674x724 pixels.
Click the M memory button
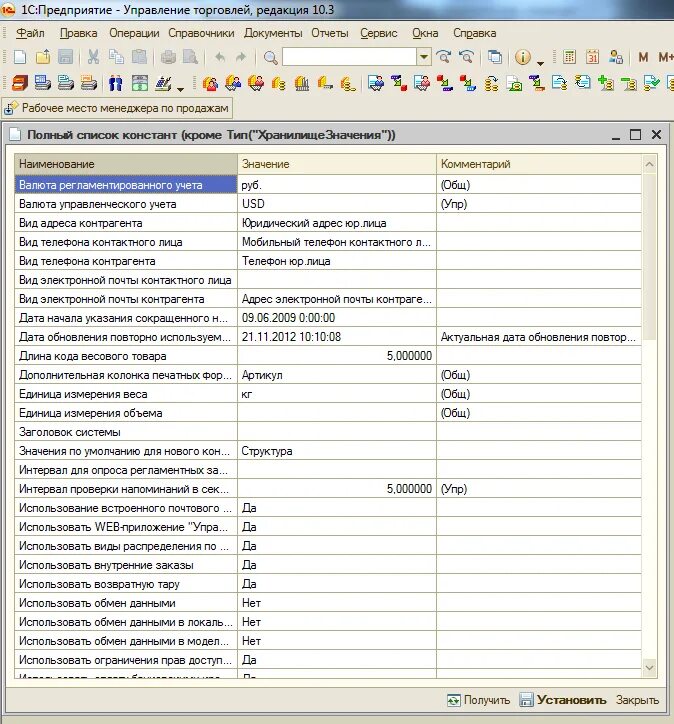[643, 57]
